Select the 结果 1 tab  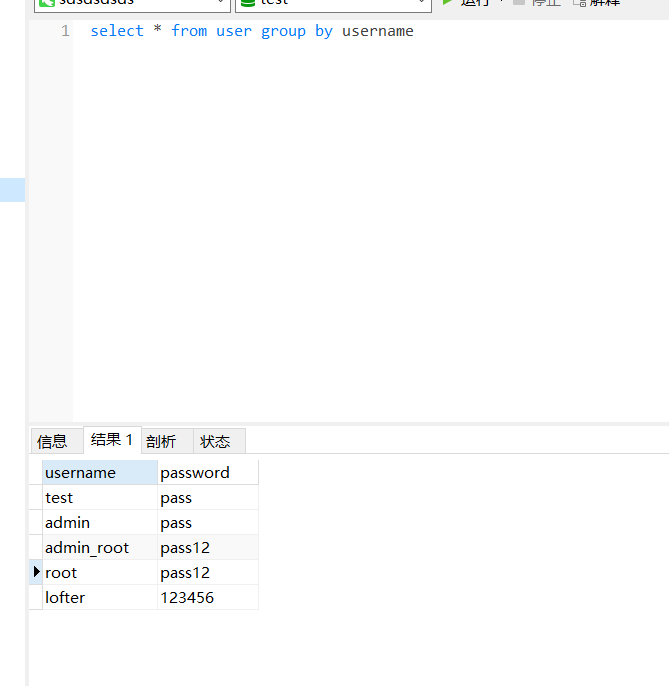pos(112,440)
